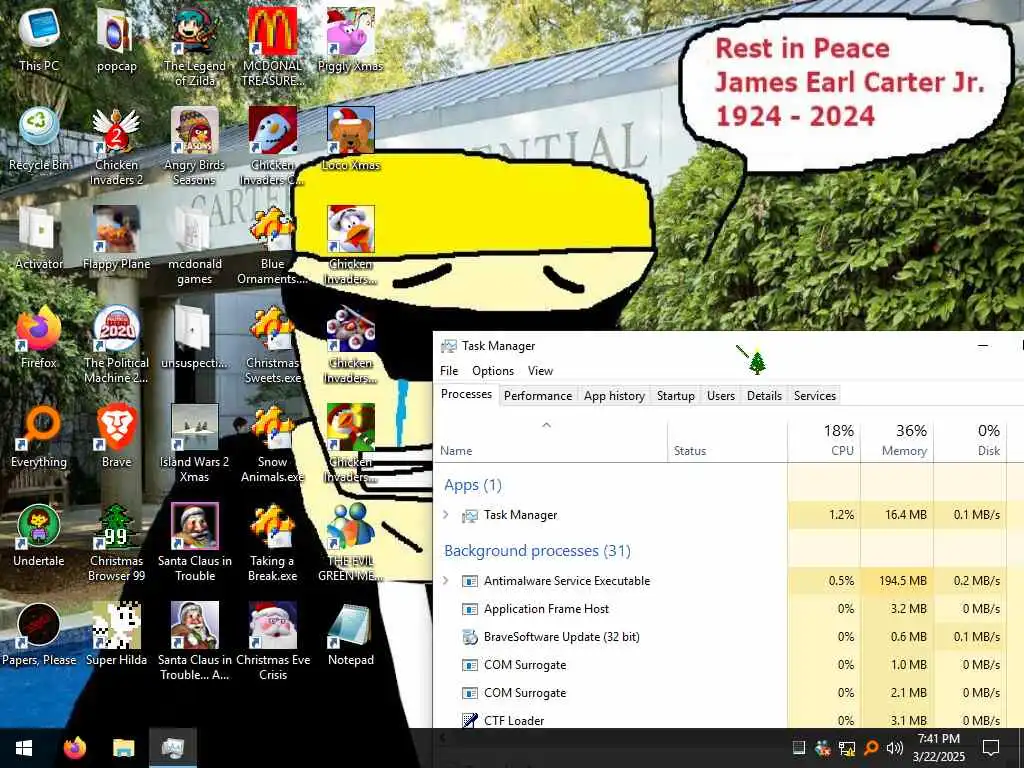The image size is (1024, 768).
Task: Launch Santa Claus in Trouble shortcut
Action: tap(195, 542)
